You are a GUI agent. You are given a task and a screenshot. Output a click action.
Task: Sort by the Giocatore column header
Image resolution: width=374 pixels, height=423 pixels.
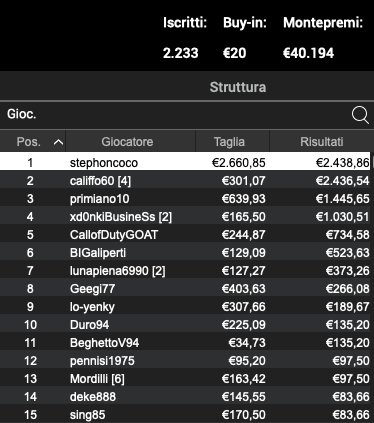(x=127, y=142)
